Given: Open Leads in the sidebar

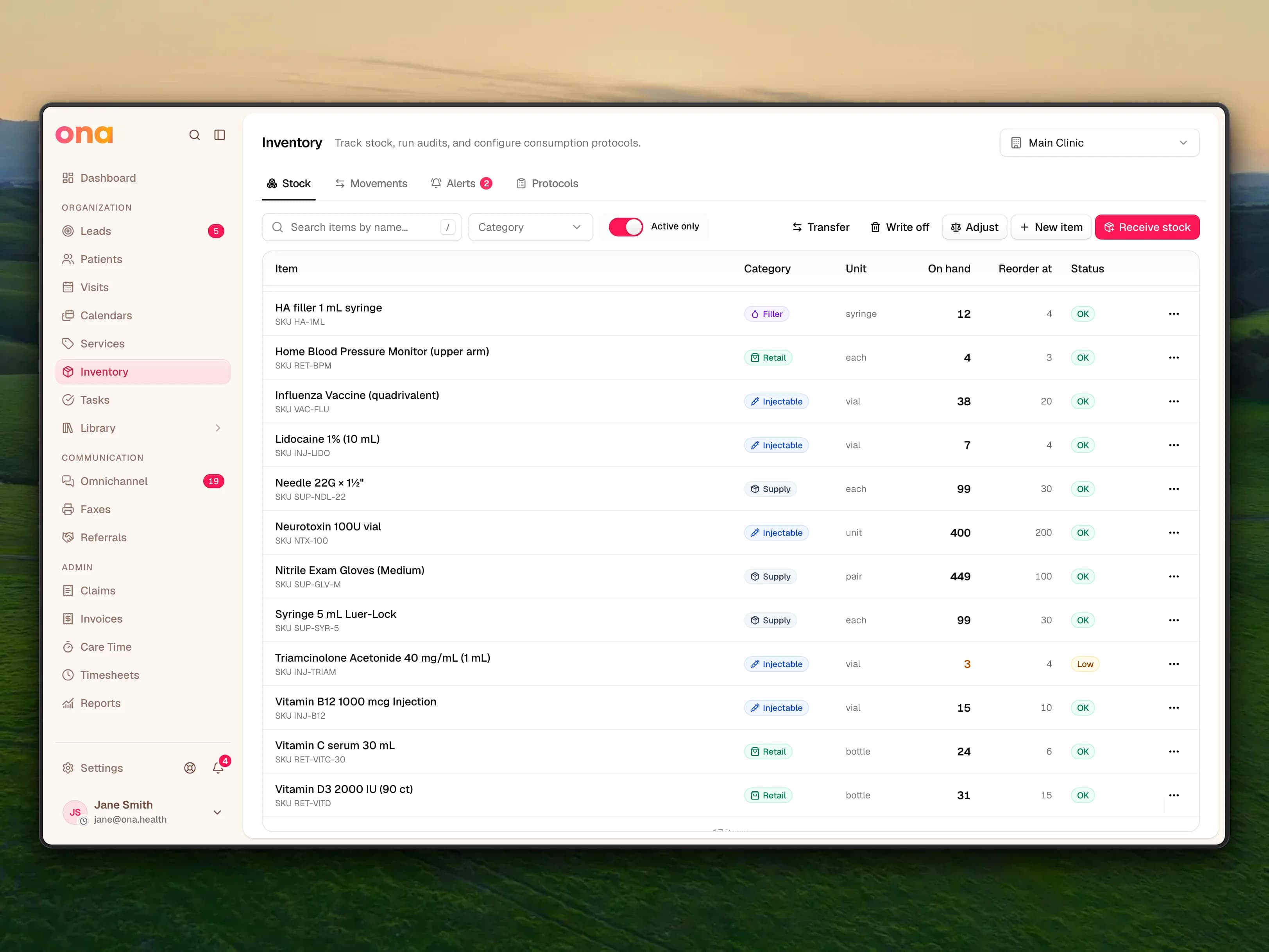Looking at the screenshot, I should tap(143, 231).
